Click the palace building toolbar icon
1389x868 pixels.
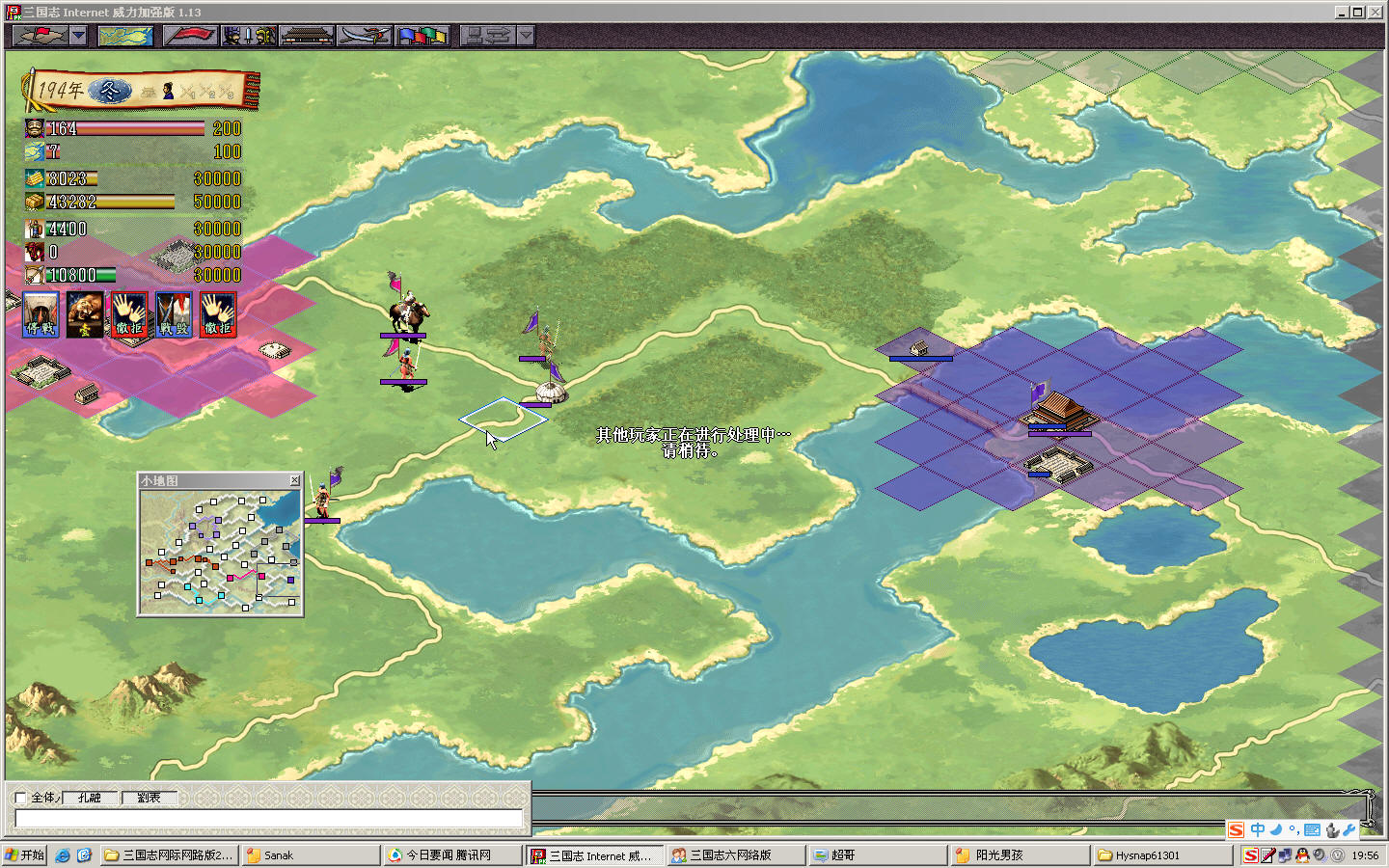pos(307,36)
